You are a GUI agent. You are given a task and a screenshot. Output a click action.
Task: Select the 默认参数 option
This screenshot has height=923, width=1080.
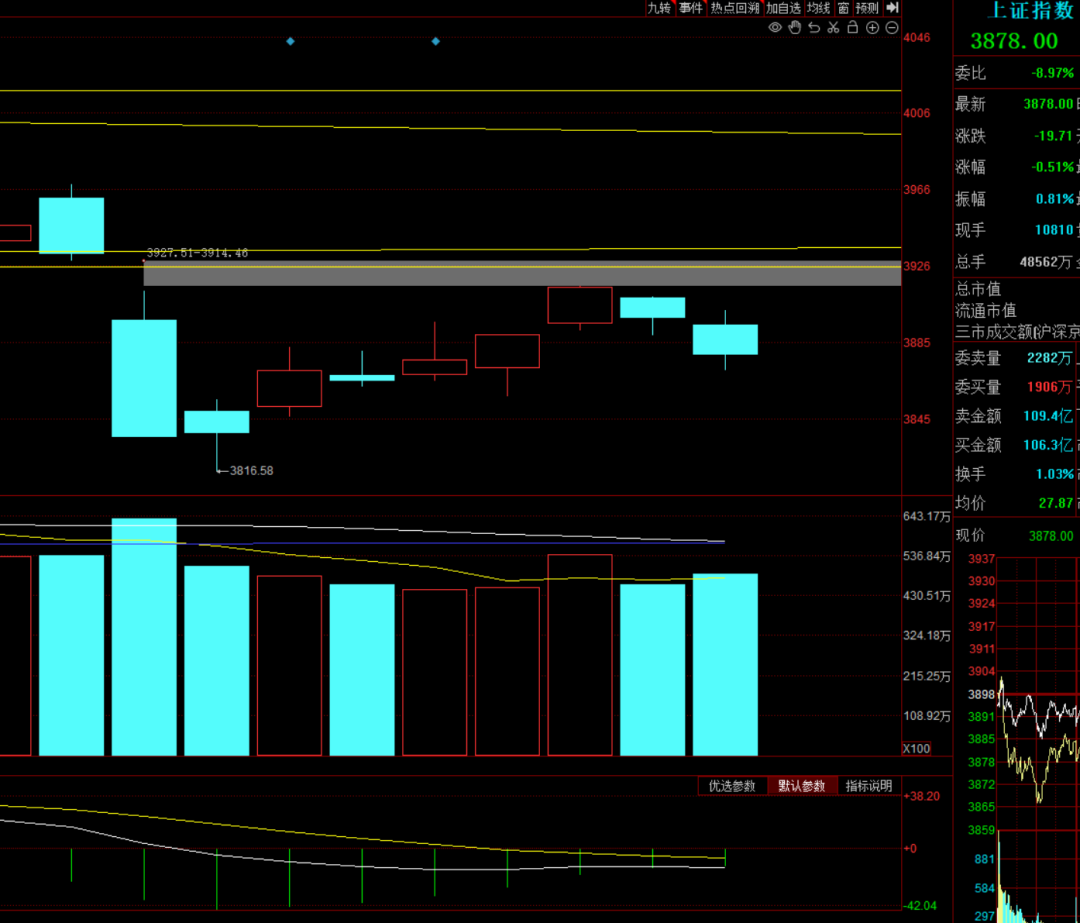point(802,786)
